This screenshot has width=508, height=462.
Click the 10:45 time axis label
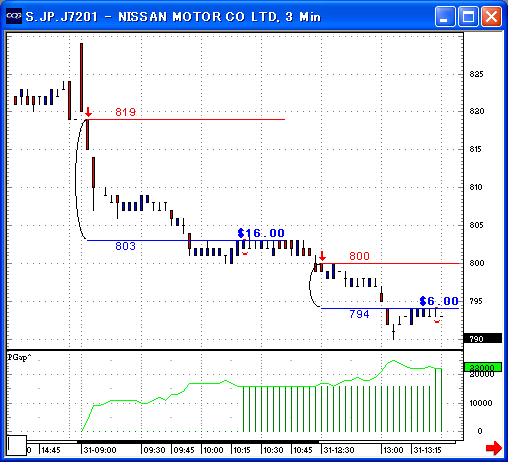tap(303, 450)
